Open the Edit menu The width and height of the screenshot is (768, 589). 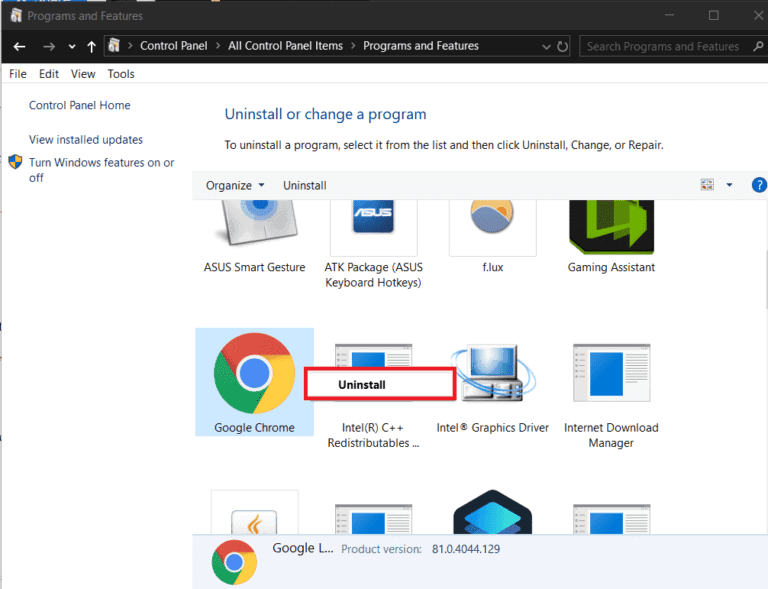(x=48, y=74)
